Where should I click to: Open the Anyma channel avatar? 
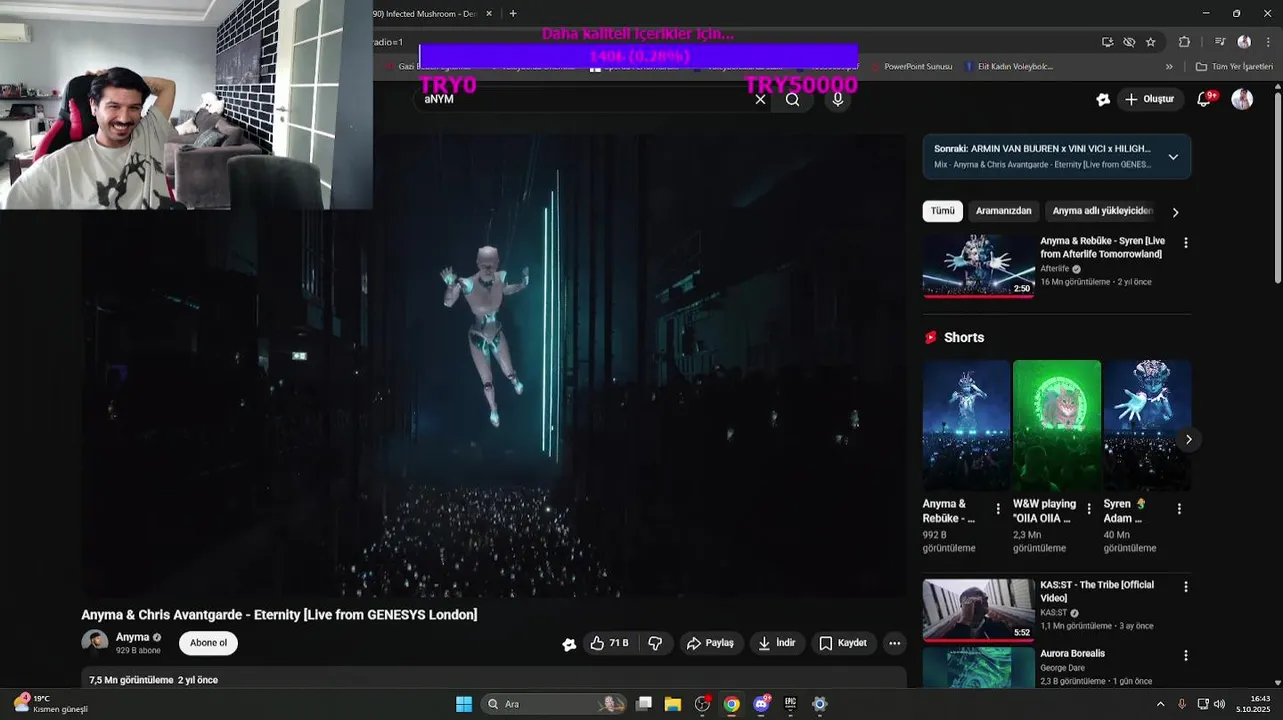click(95, 642)
